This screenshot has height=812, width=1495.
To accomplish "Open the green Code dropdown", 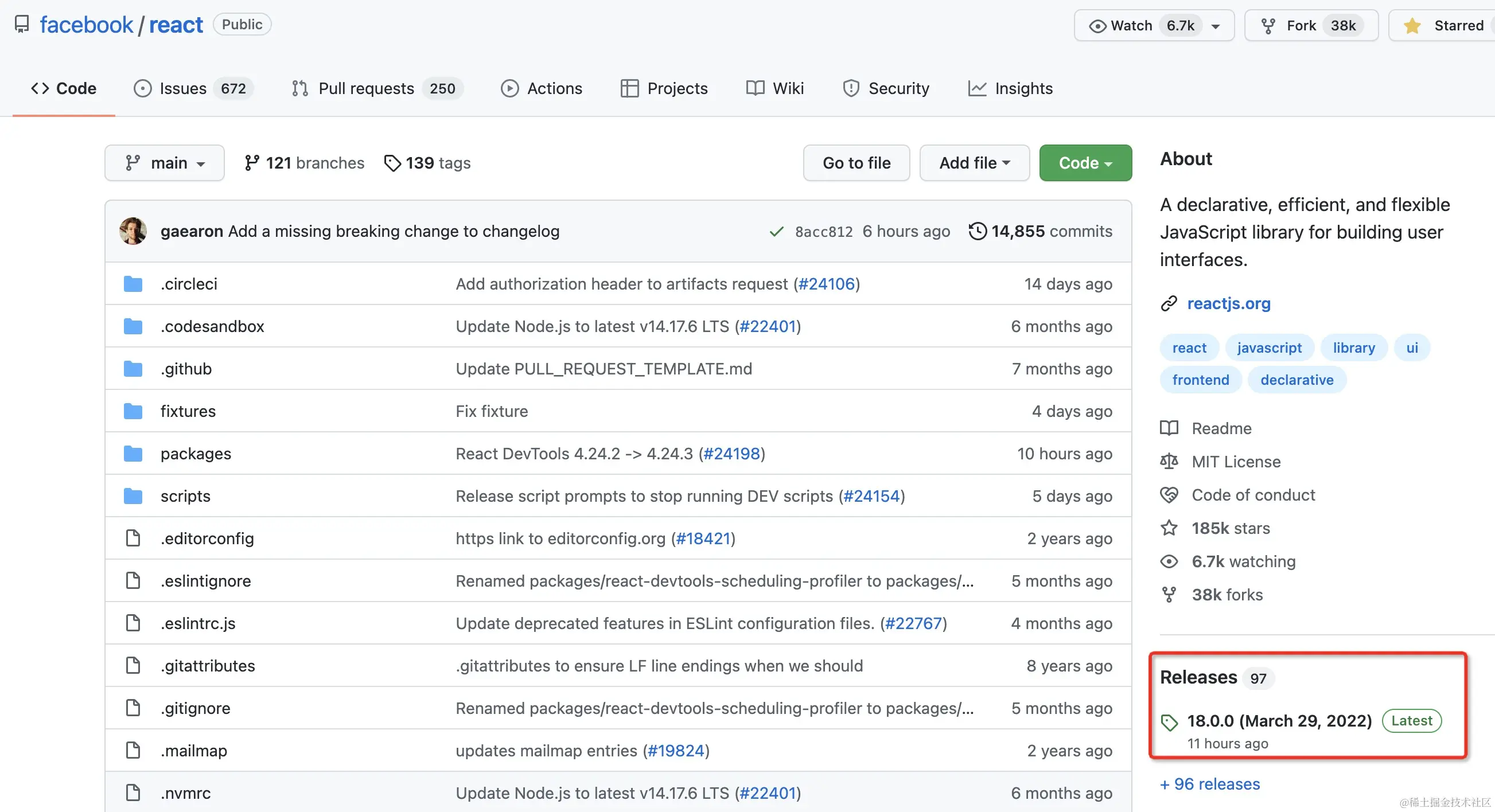I will click(1085, 163).
